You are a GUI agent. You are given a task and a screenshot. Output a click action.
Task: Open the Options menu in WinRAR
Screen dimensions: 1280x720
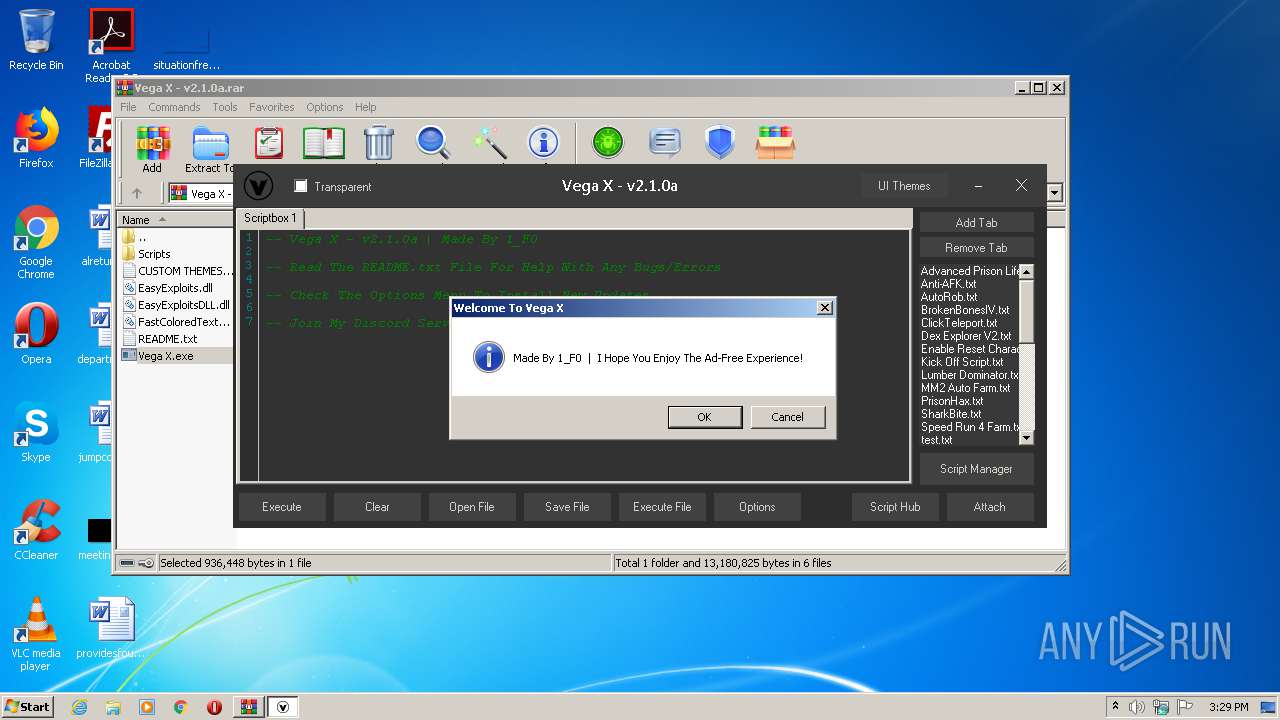(325, 107)
